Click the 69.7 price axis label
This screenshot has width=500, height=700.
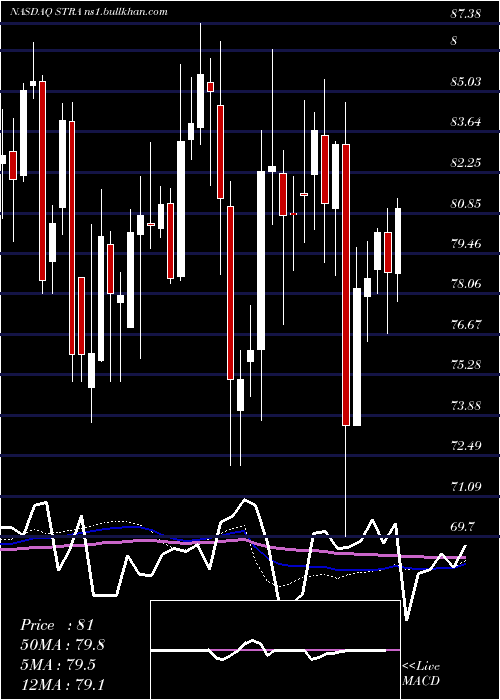(x=462, y=527)
